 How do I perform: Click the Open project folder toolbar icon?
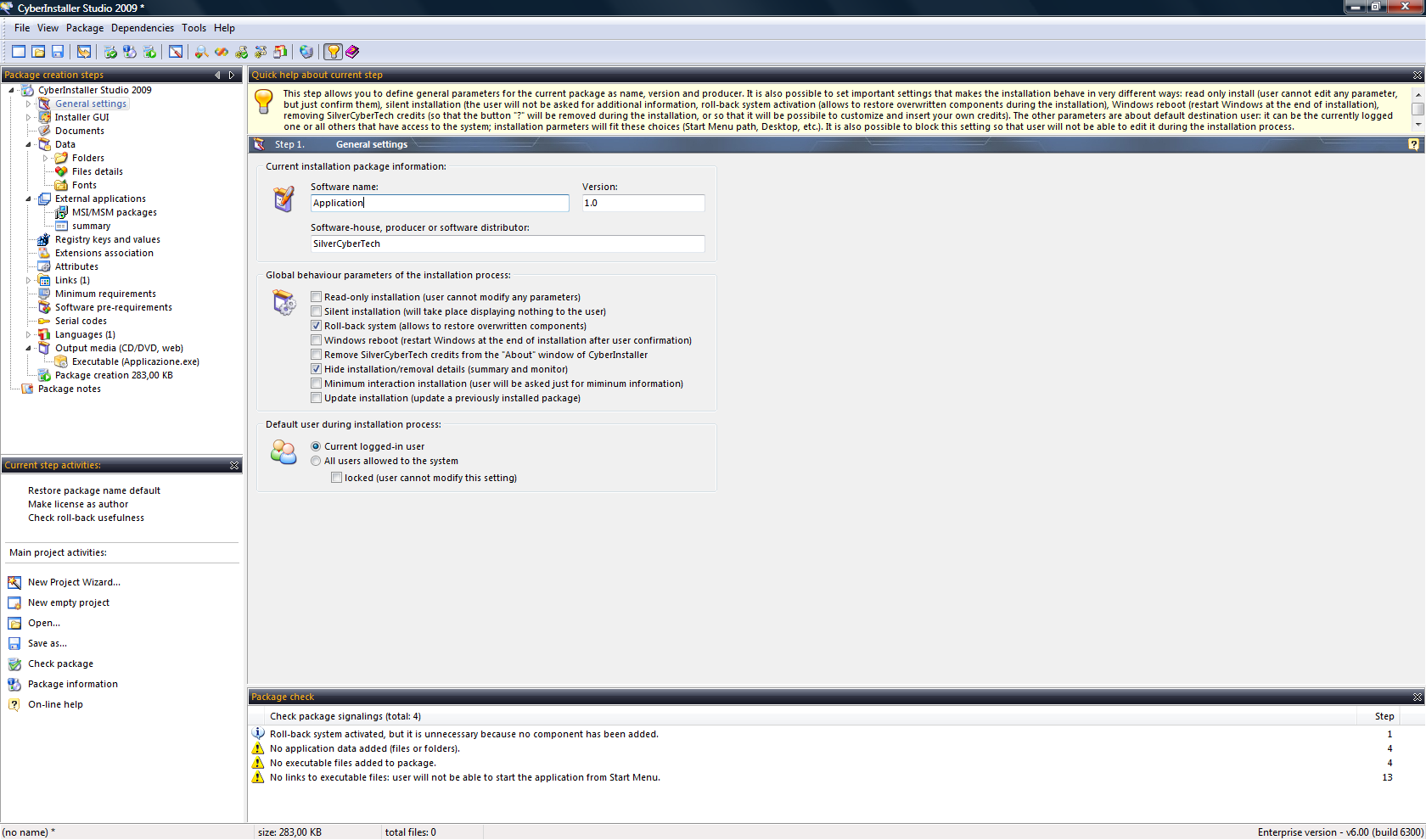click(38, 52)
